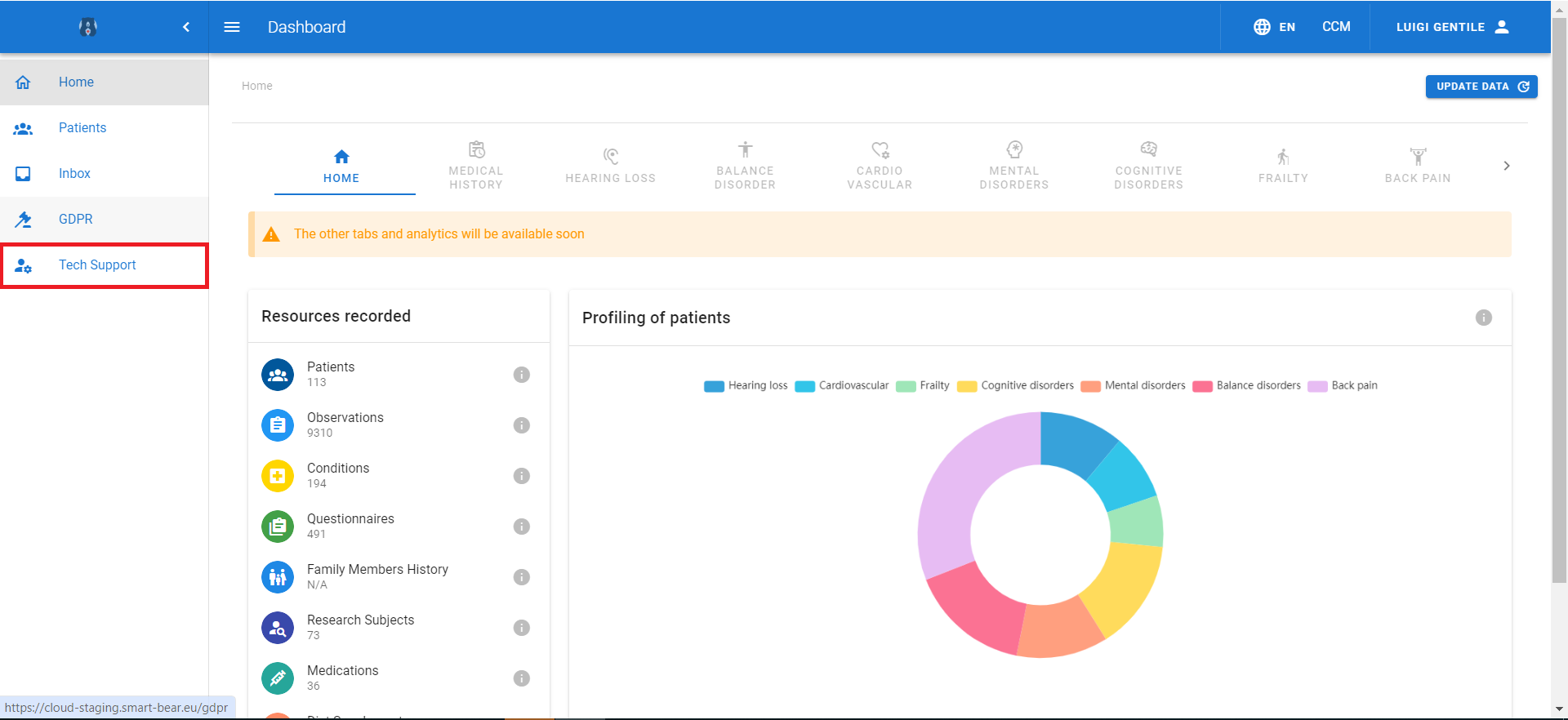Switch to the Medical History tab
Image resolution: width=1568 pixels, height=720 pixels.
pos(476,167)
